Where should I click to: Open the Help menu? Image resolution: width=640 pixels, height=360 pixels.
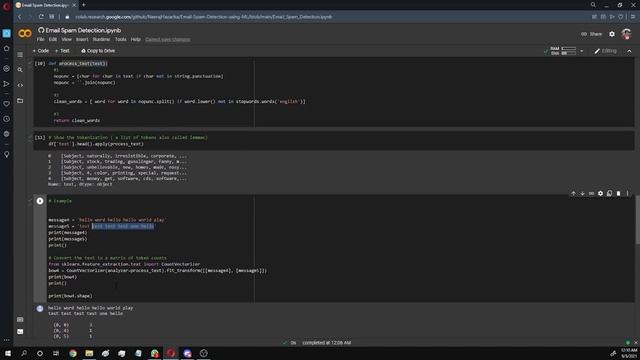tap(136, 40)
